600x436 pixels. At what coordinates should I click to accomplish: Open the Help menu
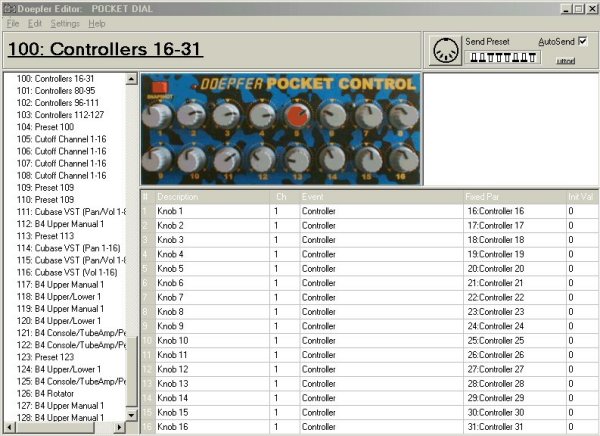click(x=97, y=23)
